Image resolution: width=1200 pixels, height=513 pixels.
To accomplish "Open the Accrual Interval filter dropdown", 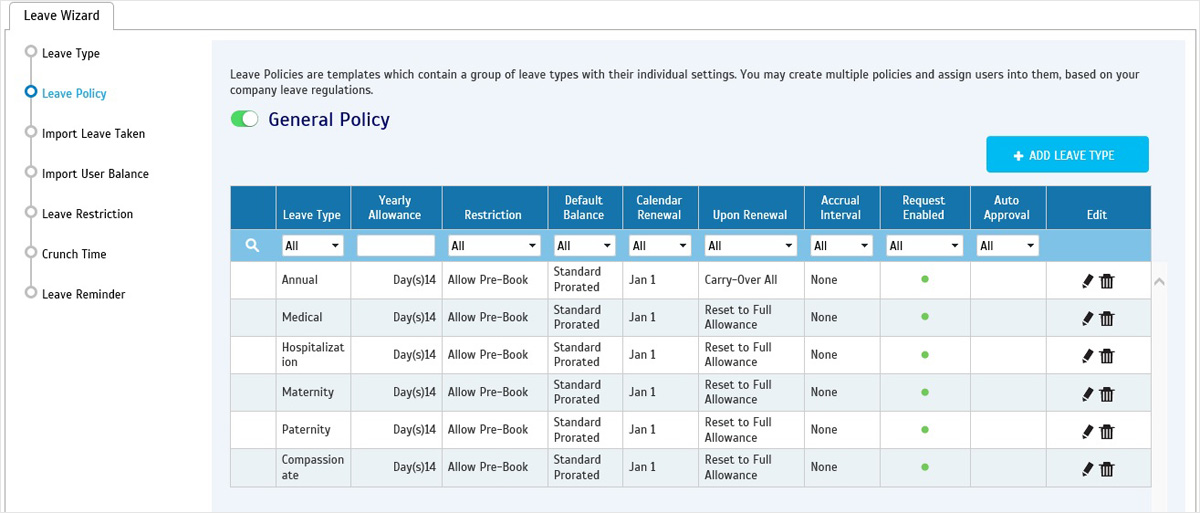I will click(x=840, y=245).
